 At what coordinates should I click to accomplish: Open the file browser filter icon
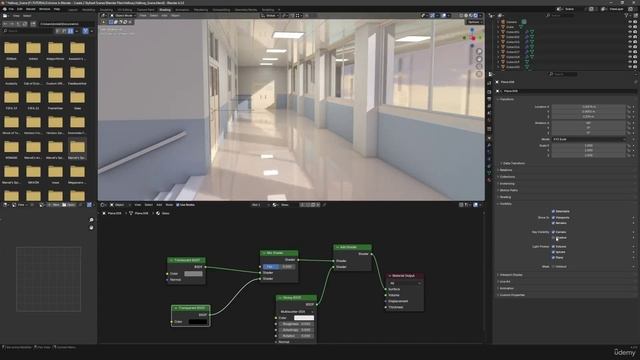[85, 31]
